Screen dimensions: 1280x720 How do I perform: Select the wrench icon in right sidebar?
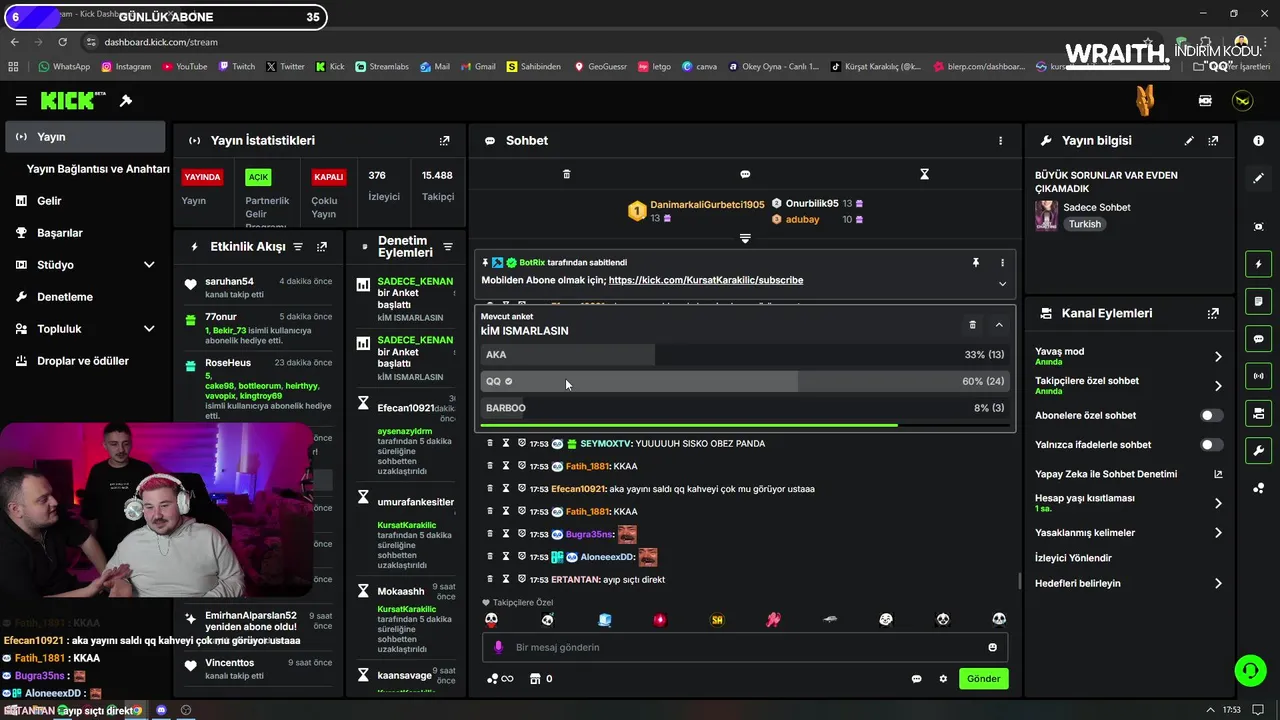coord(1258,451)
